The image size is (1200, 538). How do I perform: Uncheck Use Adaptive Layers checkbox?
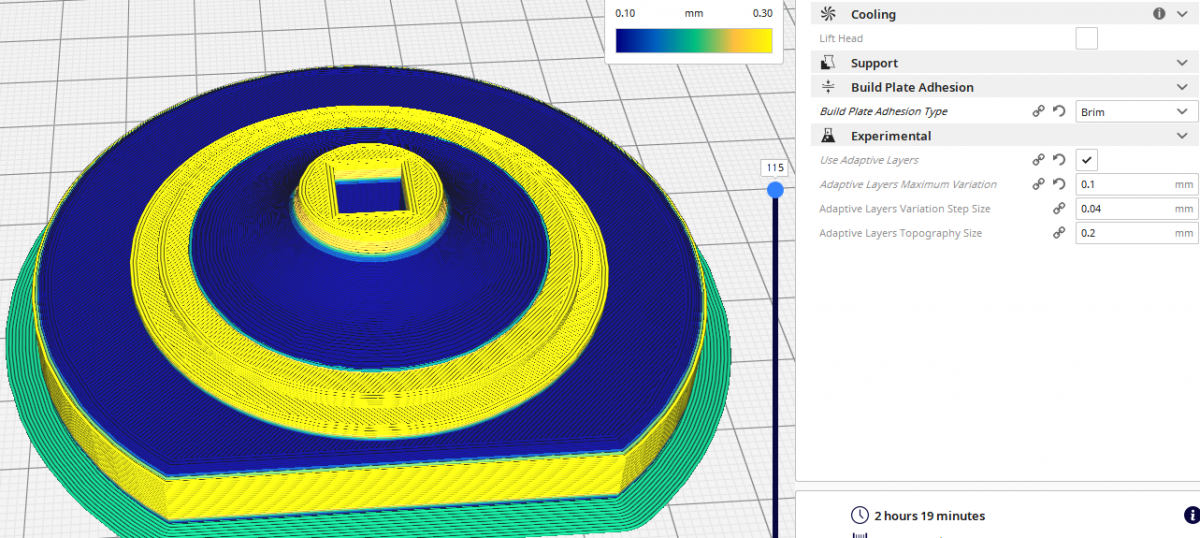pyautogui.click(x=1086, y=160)
